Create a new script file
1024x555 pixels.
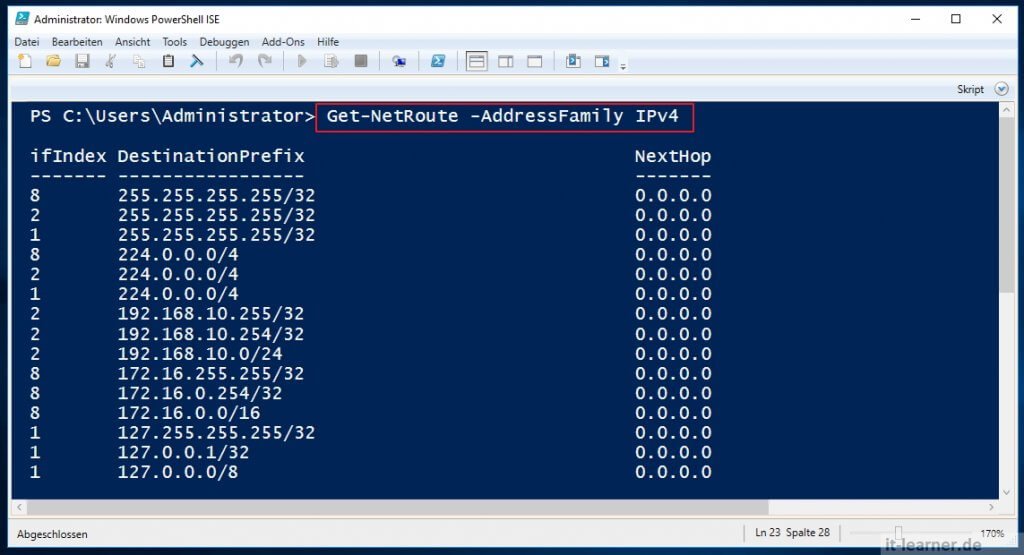pyautogui.click(x=25, y=61)
